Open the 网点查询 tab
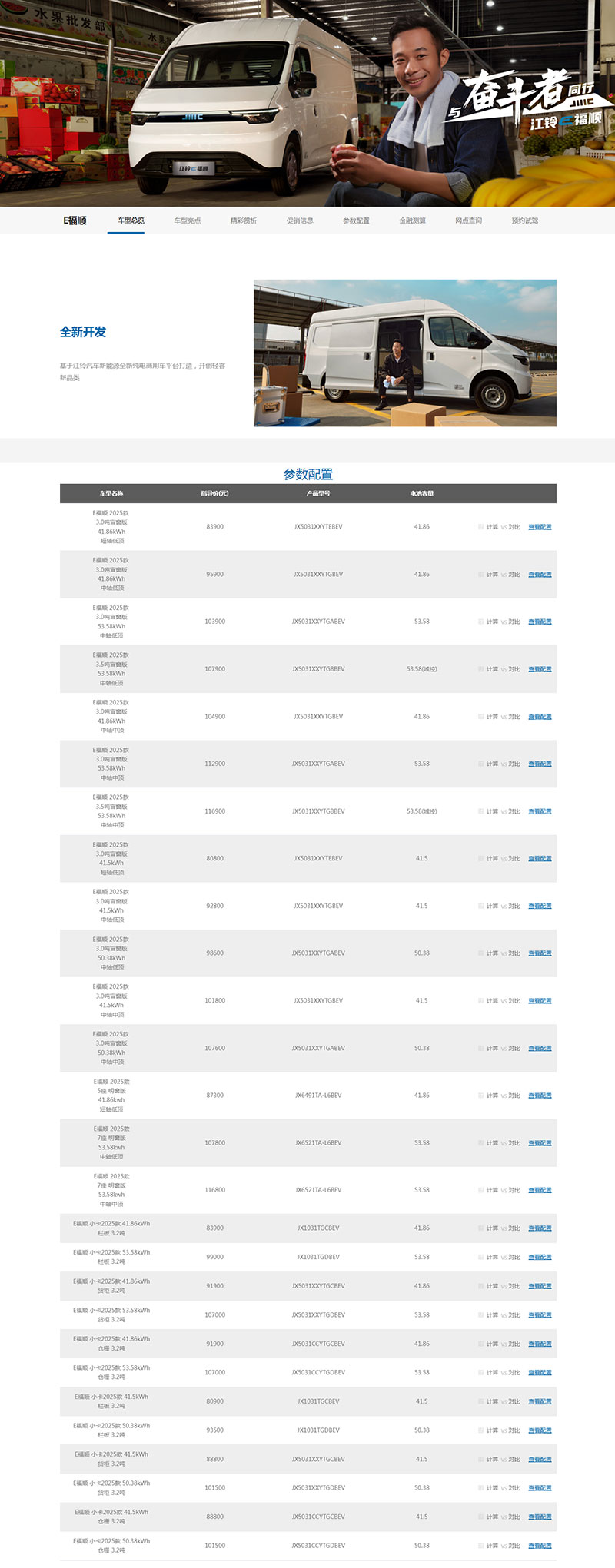This screenshot has width=615, height=1568. click(x=468, y=220)
